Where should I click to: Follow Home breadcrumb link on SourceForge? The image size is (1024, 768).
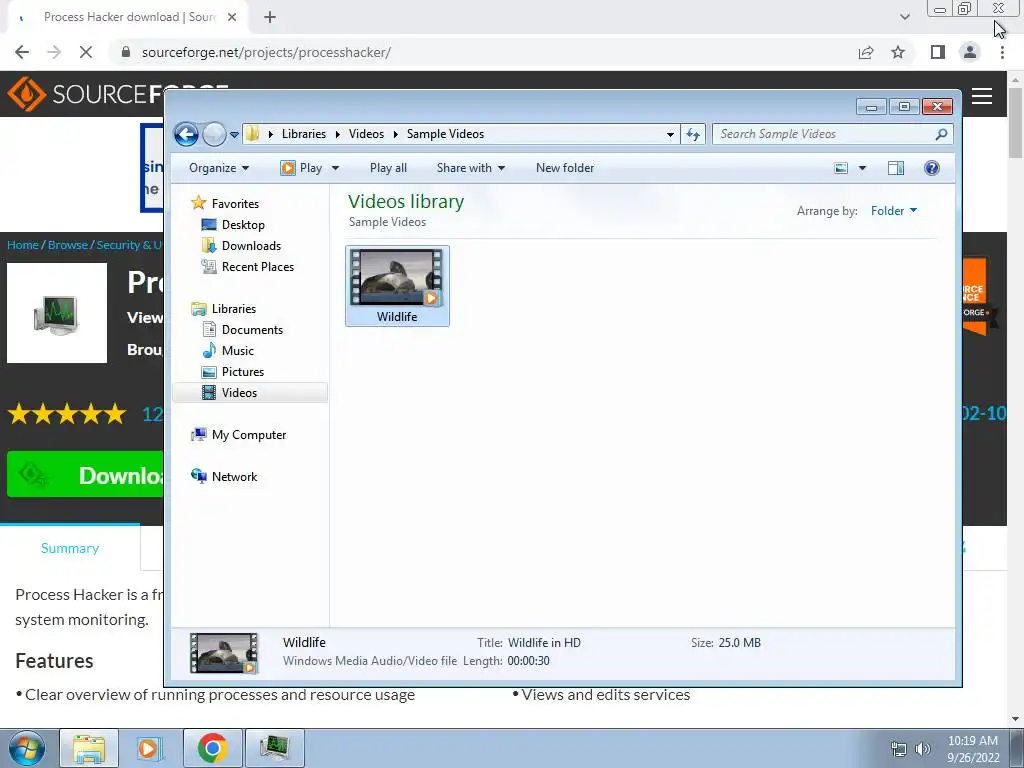[x=23, y=245]
